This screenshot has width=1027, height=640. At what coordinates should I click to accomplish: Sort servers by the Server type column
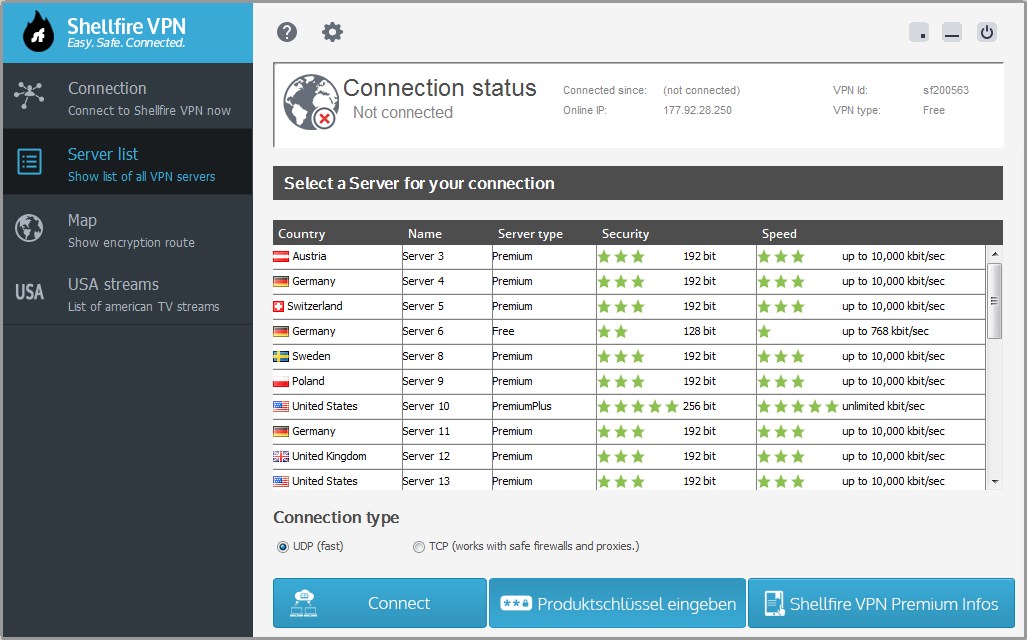click(x=530, y=234)
